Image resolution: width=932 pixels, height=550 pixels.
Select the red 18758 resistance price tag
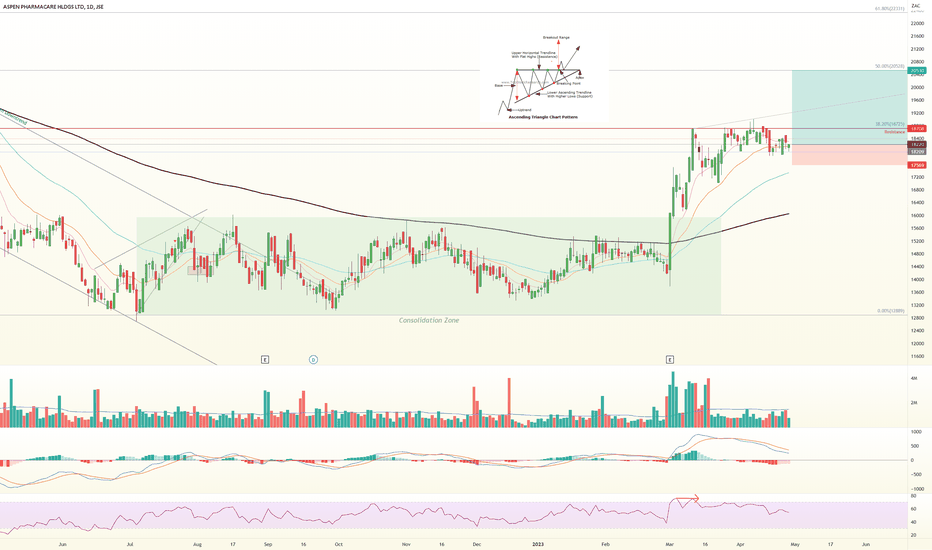(917, 129)
